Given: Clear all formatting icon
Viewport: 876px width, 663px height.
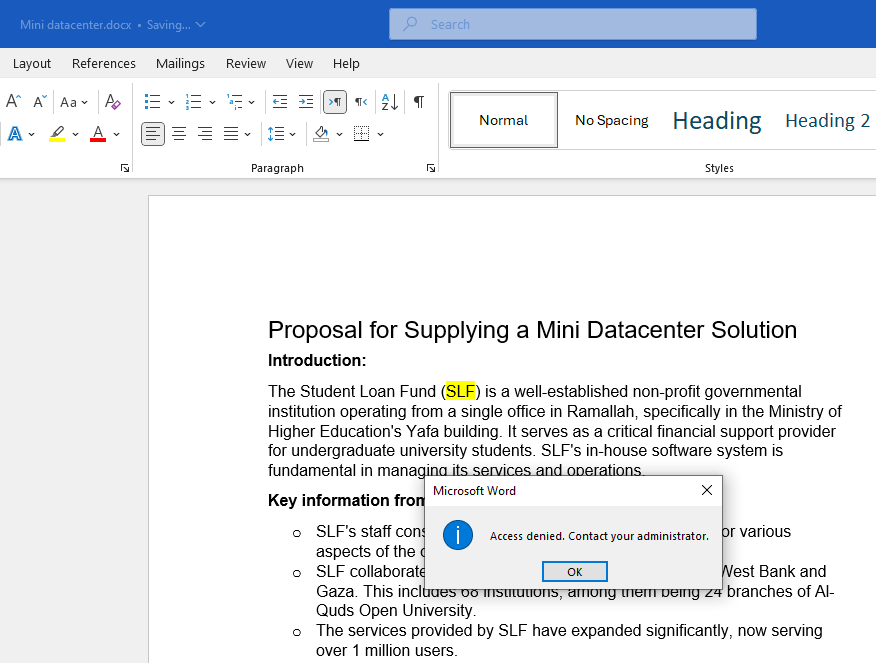Looking at the screenshot, I should tap(113, 102).
